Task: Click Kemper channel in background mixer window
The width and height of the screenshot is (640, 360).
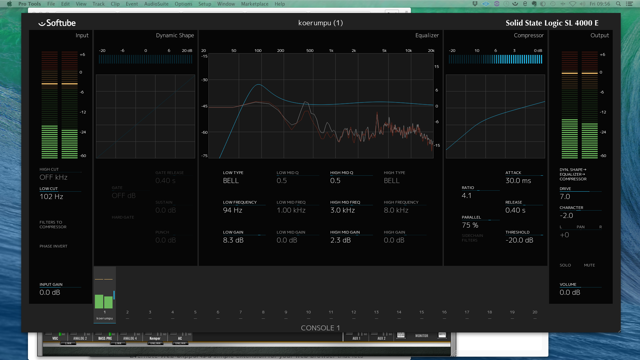Action: pos(155,338)
